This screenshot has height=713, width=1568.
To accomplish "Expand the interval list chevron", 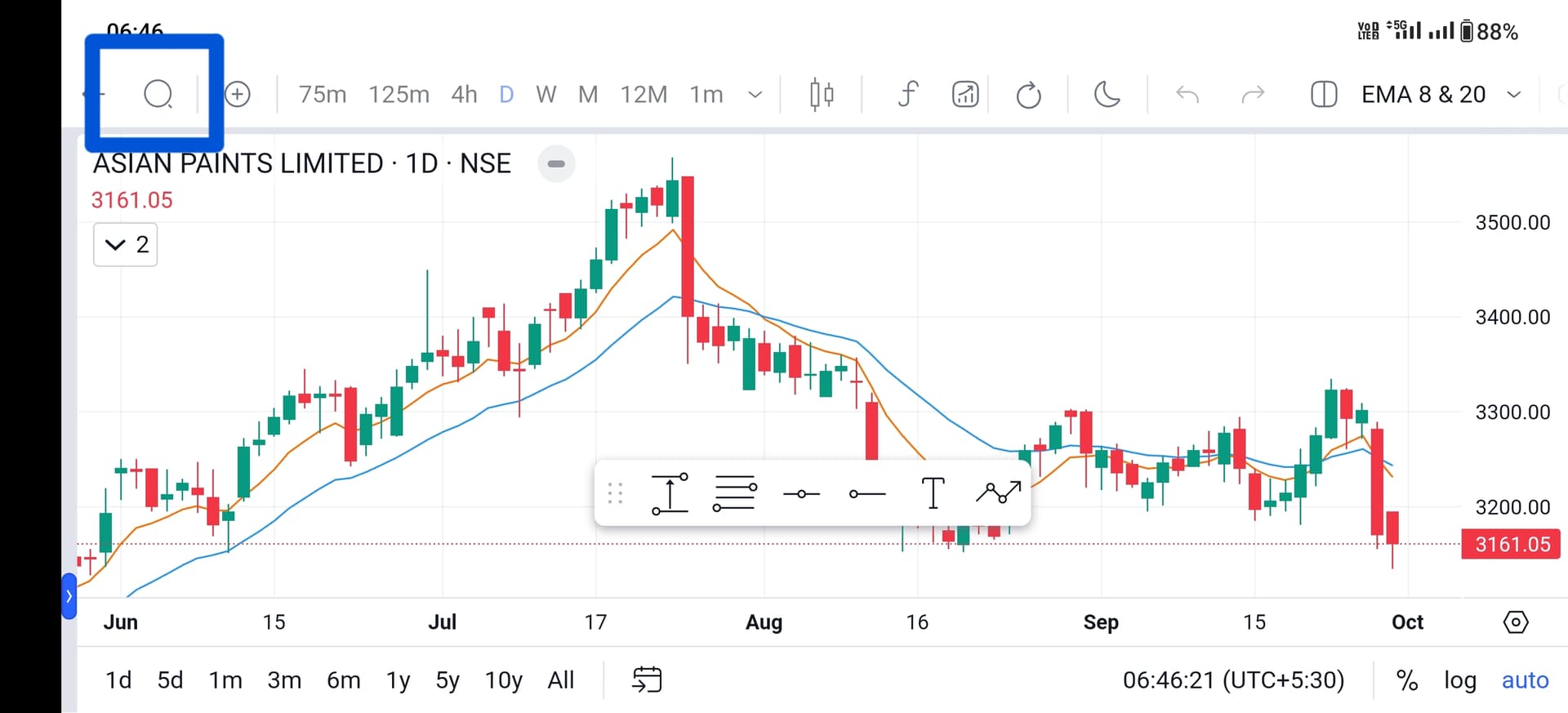I will (x=755, y=95).
